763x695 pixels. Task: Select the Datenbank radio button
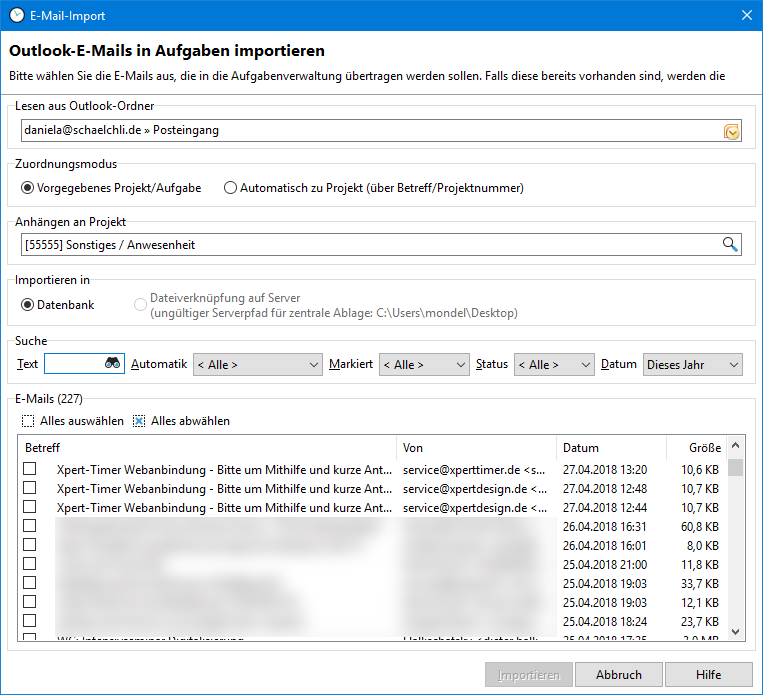point(28,305)
